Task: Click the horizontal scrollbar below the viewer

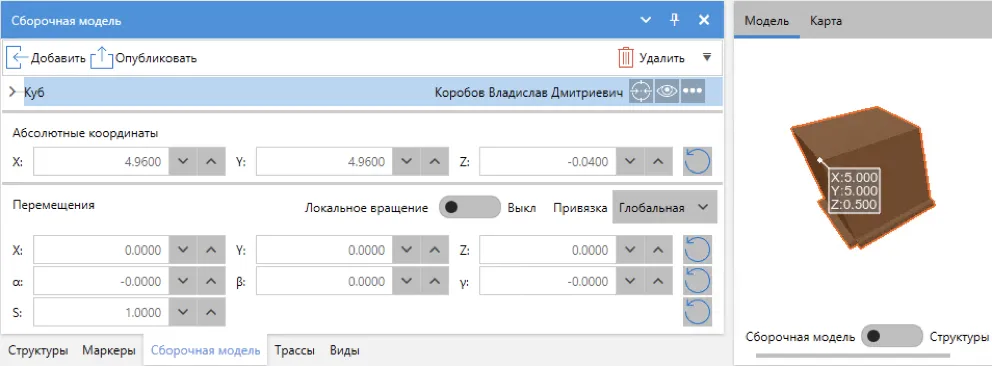Action: (x=853, y=357)
